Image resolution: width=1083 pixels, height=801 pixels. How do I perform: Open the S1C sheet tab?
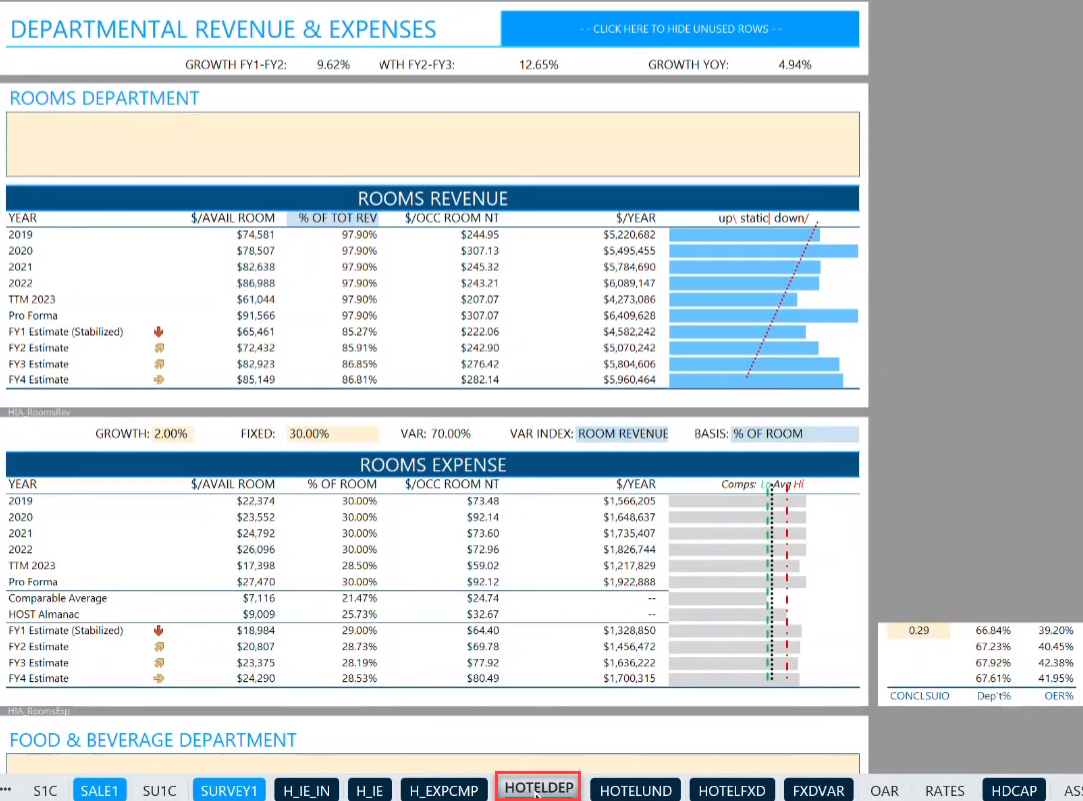(x=46, y=791)
